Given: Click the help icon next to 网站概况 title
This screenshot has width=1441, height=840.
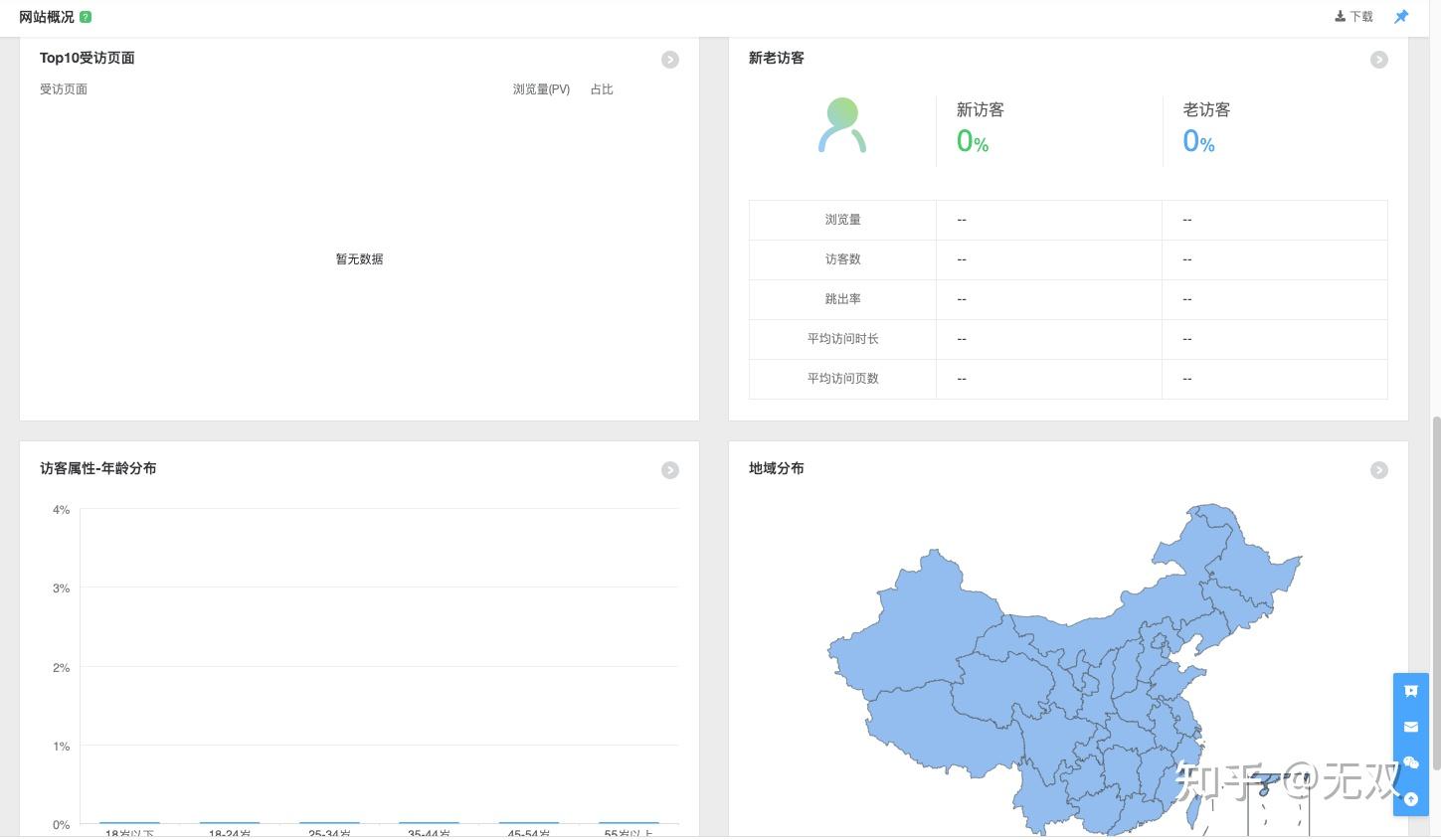Looking at the screenshot, I should click(x=86, y=16).
